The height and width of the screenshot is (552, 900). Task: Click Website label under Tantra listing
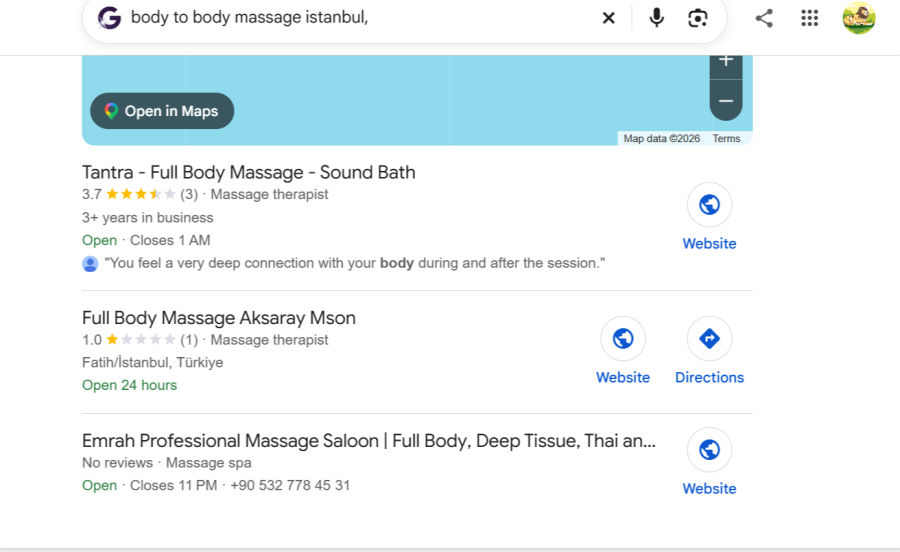[x=709, y=243]
